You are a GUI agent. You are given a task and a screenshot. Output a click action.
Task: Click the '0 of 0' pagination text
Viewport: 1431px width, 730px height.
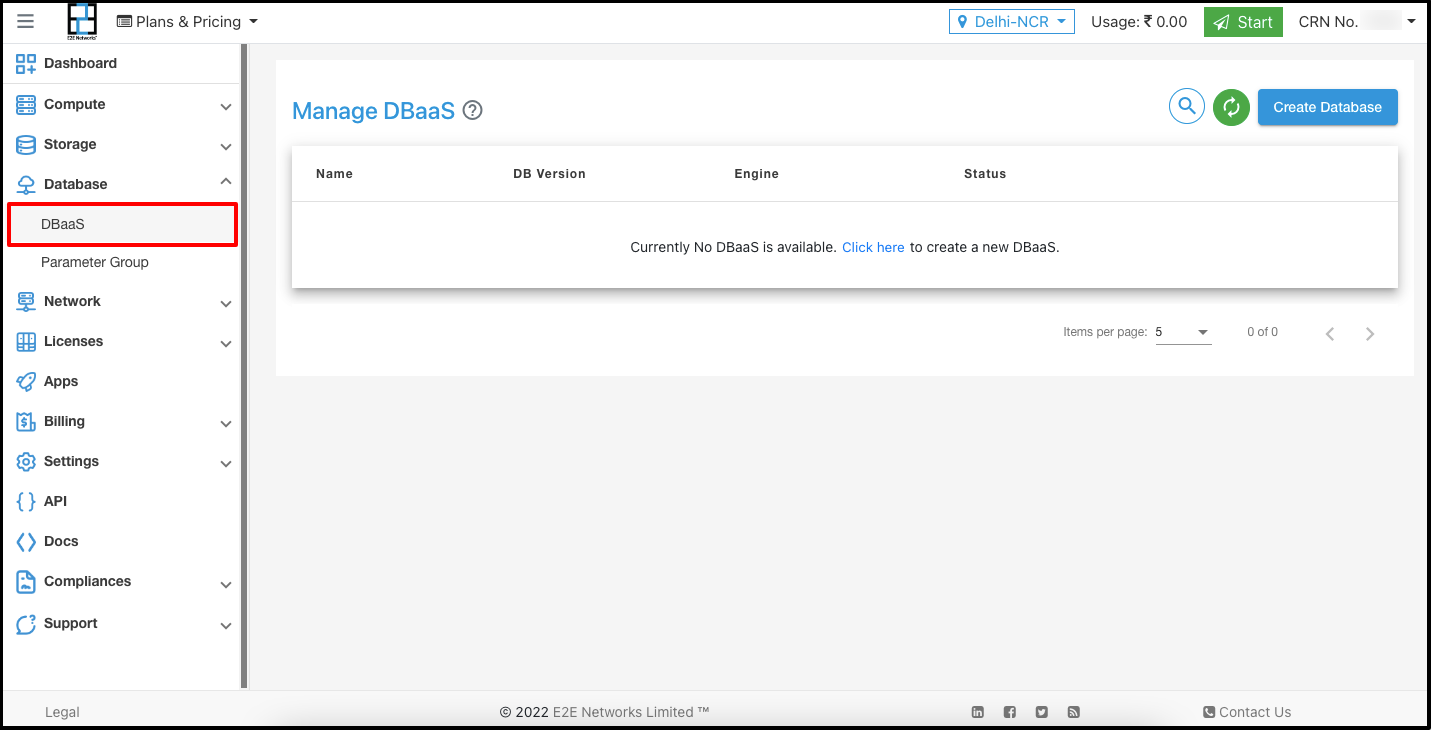[x=1262, y=332]
